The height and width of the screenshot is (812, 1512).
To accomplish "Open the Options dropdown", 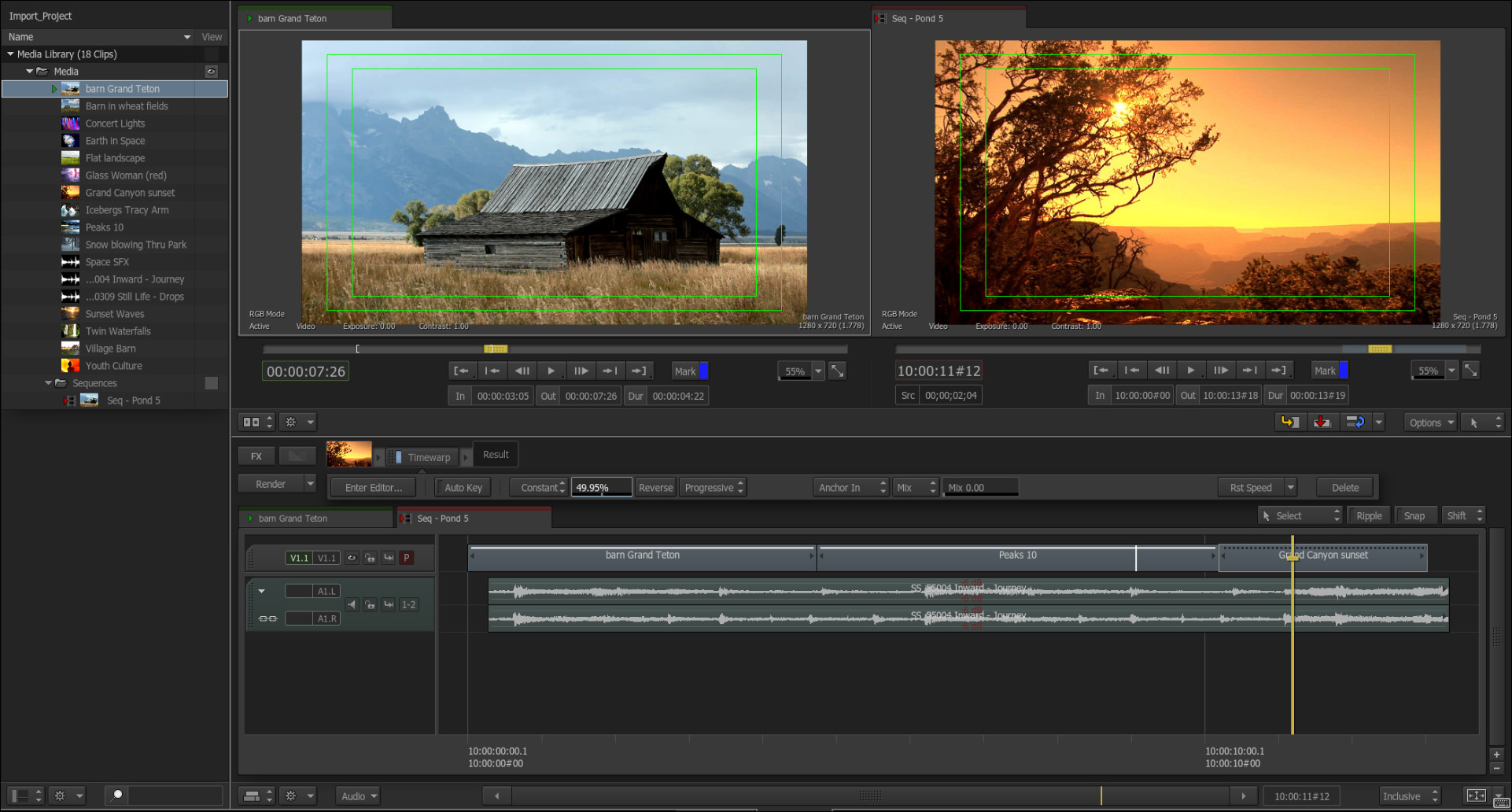I will (x=1431, y=423).
